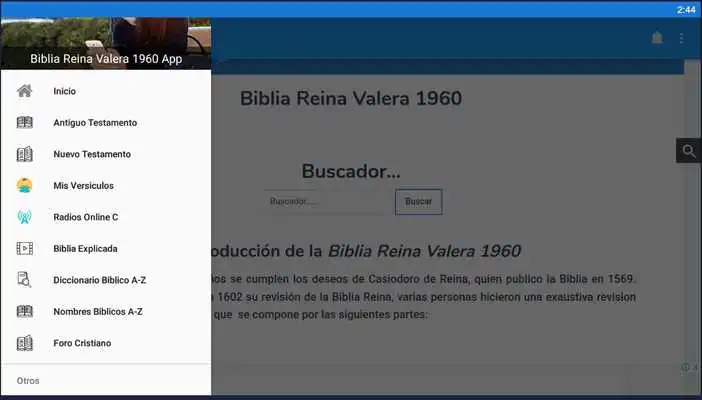Select Antiguo Testamento from drawer
Image resolution: width=702 pixels, height=400 pixels.
(106, 122)
